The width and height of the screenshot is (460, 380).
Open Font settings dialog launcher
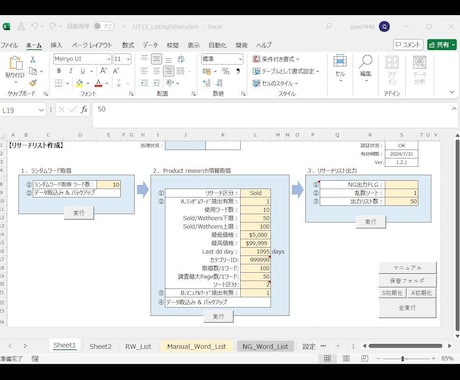131,94
